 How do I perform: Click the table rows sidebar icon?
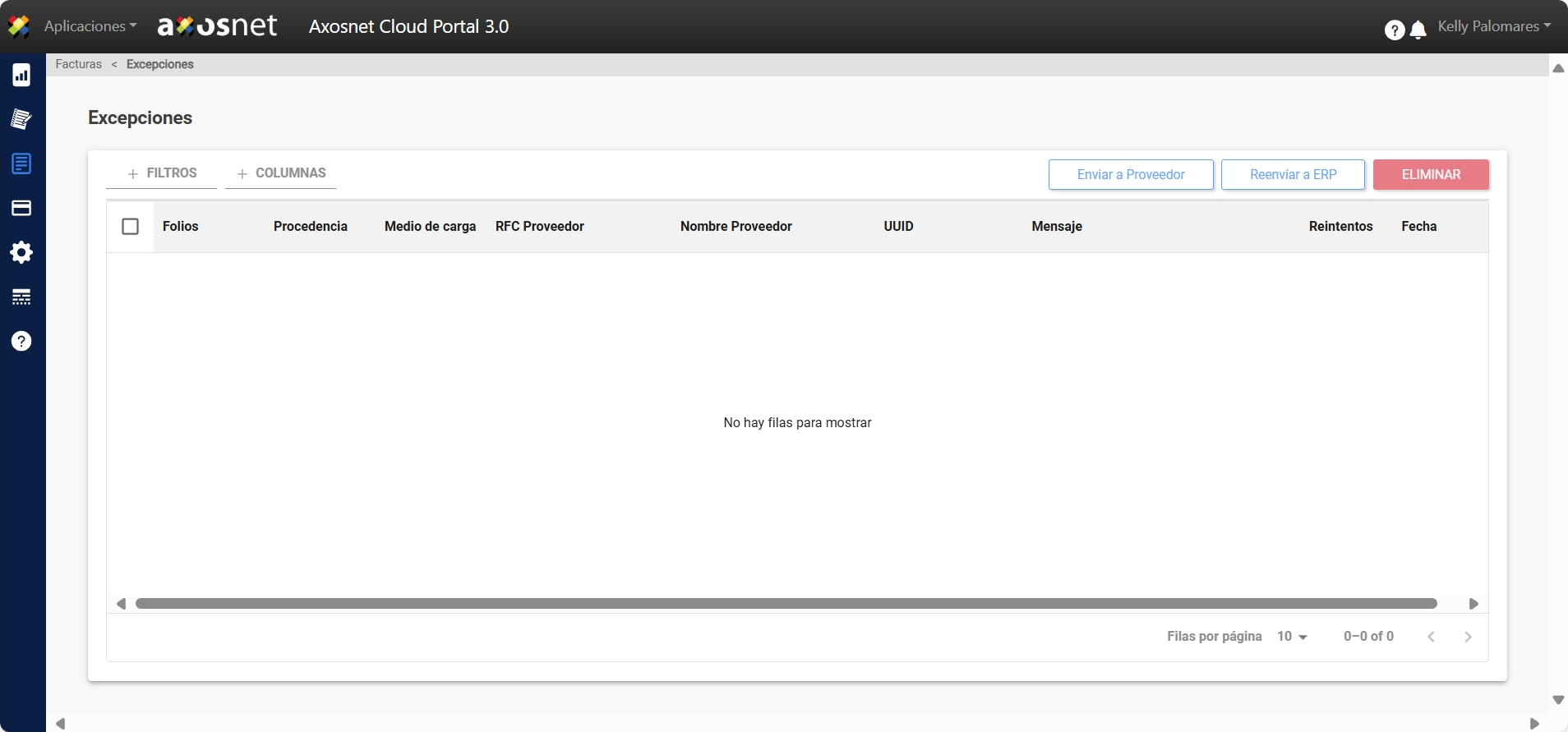pyautogui.click(x=21, y=297)
